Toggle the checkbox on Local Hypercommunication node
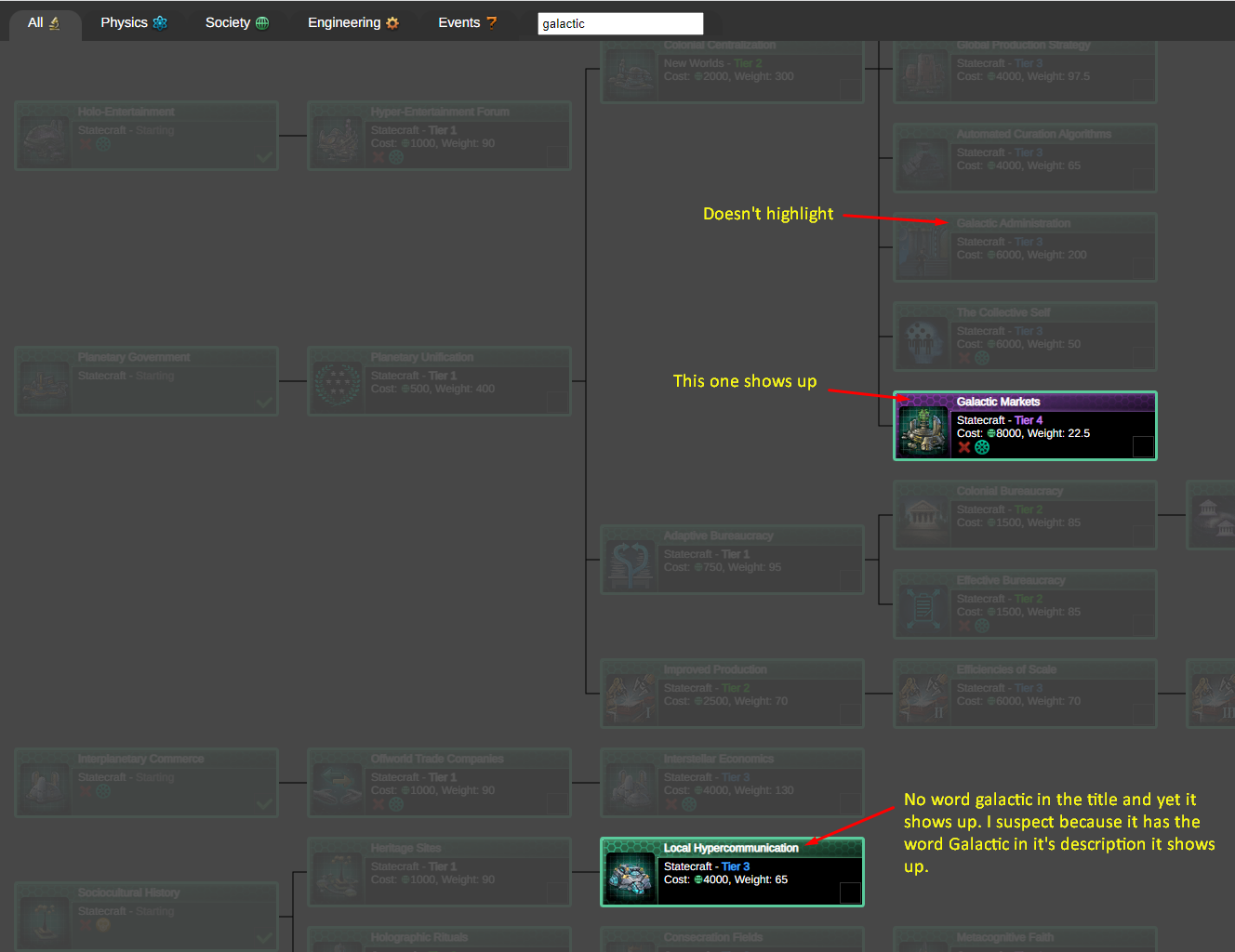The image size is (1235, 952). click(x=850, y=892)
